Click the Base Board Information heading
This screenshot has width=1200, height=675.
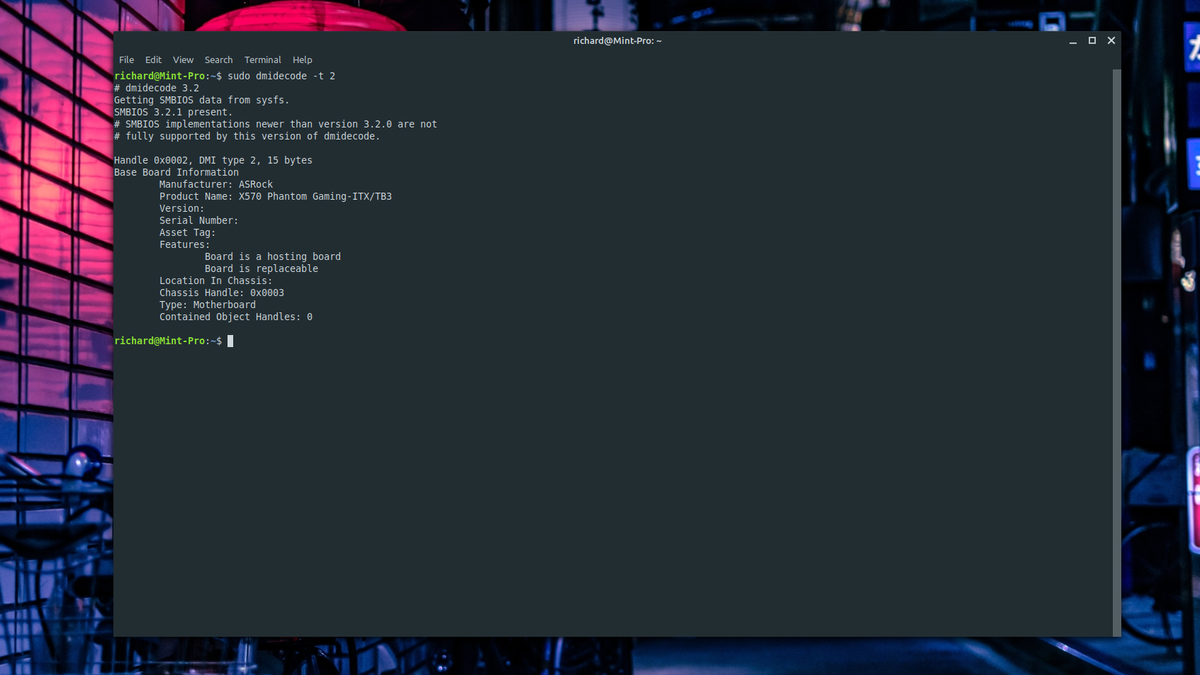click(176, 172)
